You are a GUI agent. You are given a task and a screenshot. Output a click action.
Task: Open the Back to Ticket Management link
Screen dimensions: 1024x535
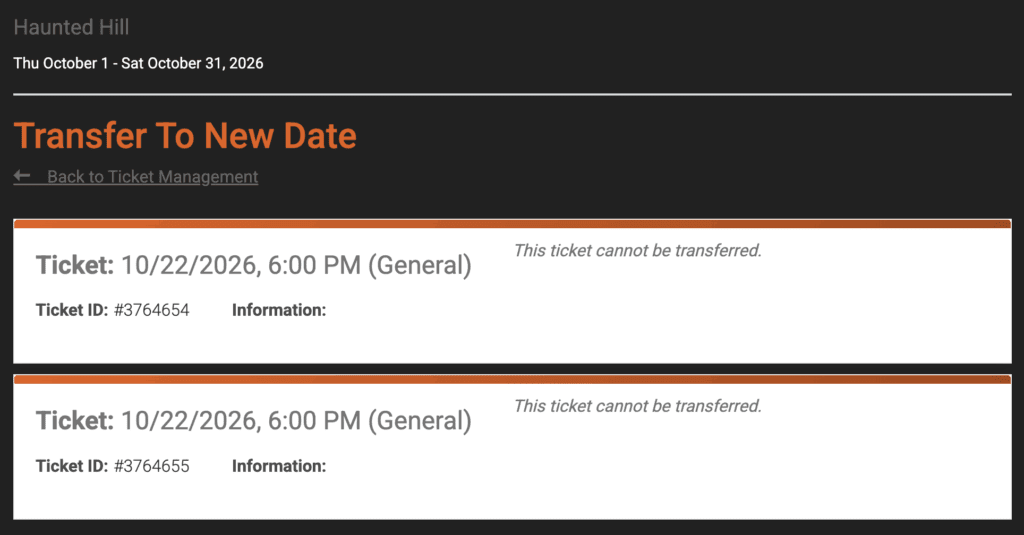[152, 177]
